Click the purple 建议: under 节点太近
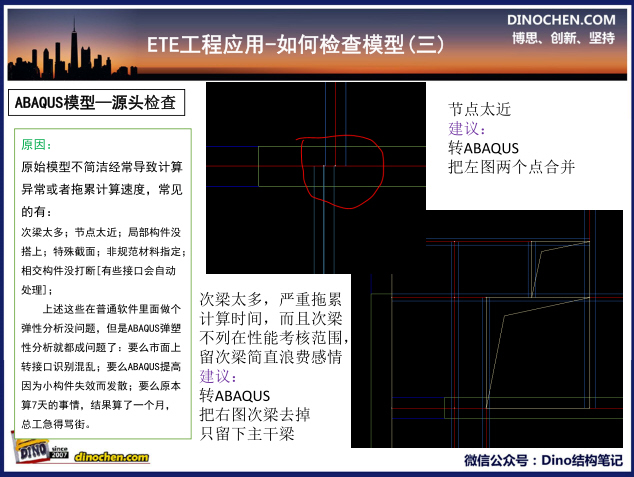 [x=467, y=129]
